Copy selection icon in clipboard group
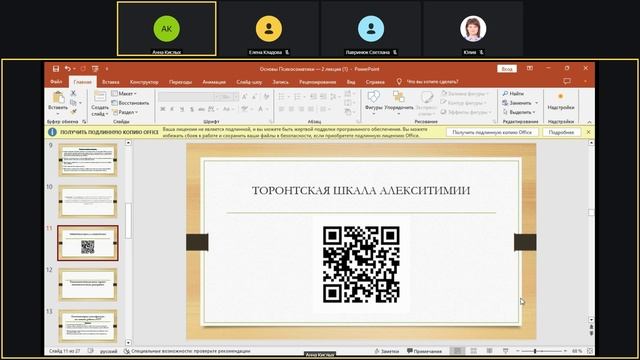 pyautogui.click(x=73, y=102)
